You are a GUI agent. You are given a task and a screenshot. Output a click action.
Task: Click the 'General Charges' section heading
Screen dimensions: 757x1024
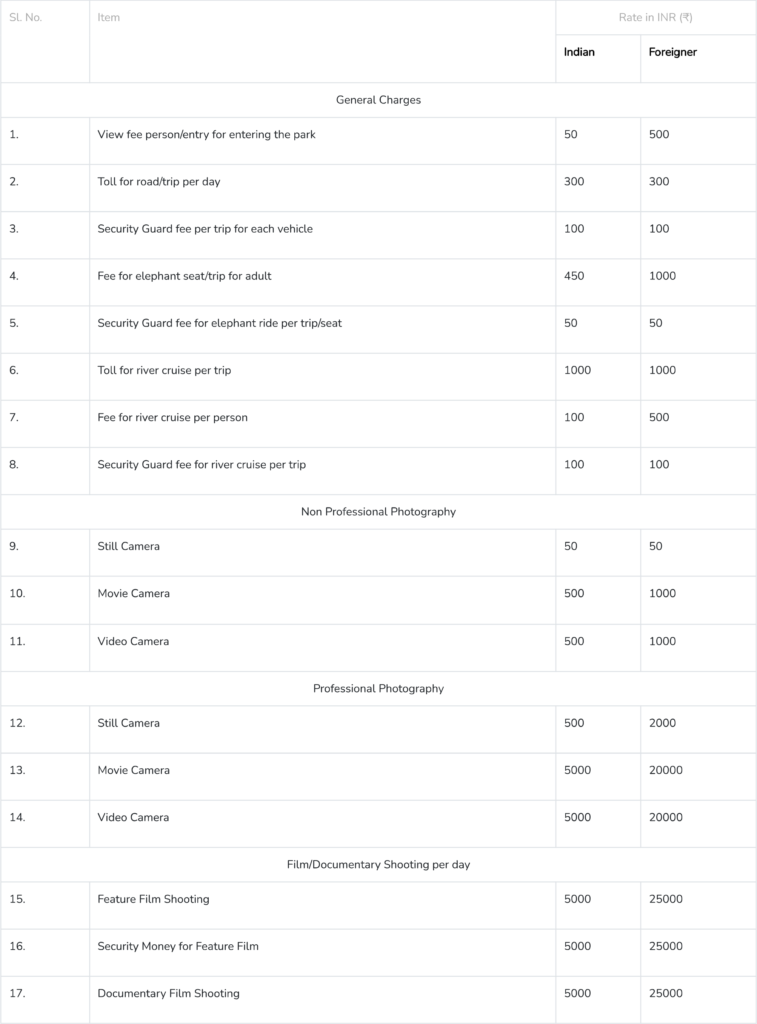coord(378,100)
